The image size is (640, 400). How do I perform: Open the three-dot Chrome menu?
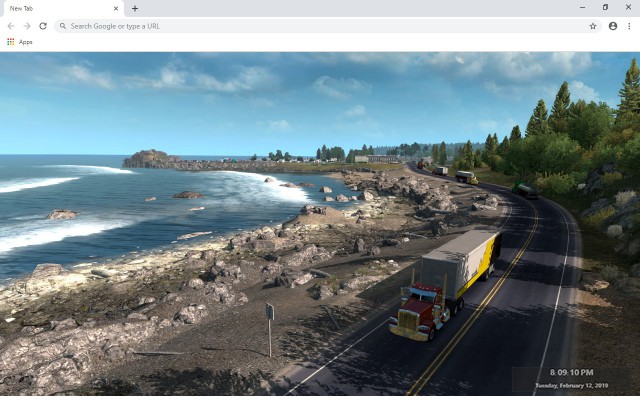pyautogui.click(x=629, y=26)
